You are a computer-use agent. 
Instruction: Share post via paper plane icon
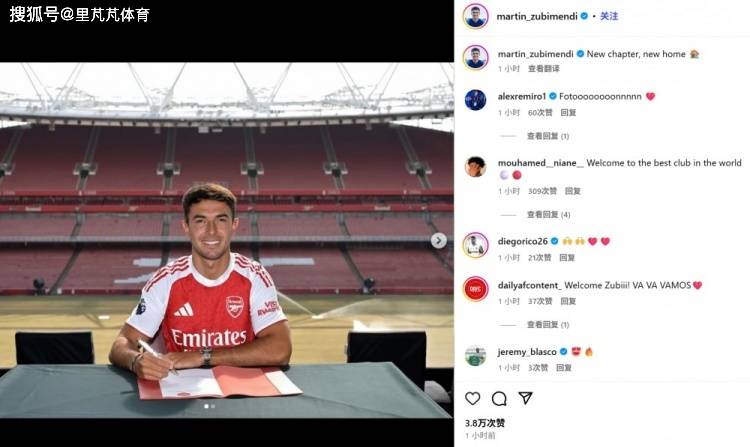525,398
